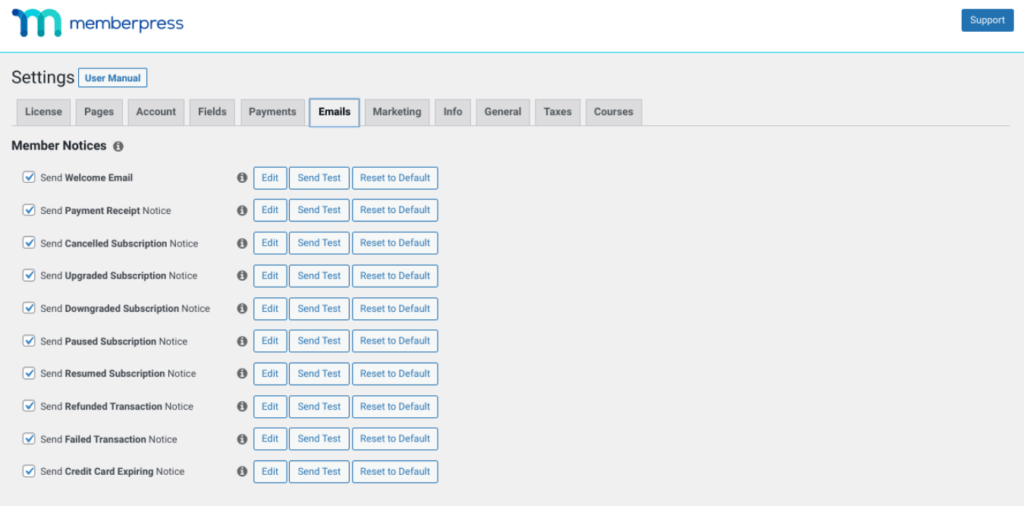Viewport: 1024px width, 506px height.
Task: Send Test for Cancelled Subscription Notice
Action: click(319, 243)
